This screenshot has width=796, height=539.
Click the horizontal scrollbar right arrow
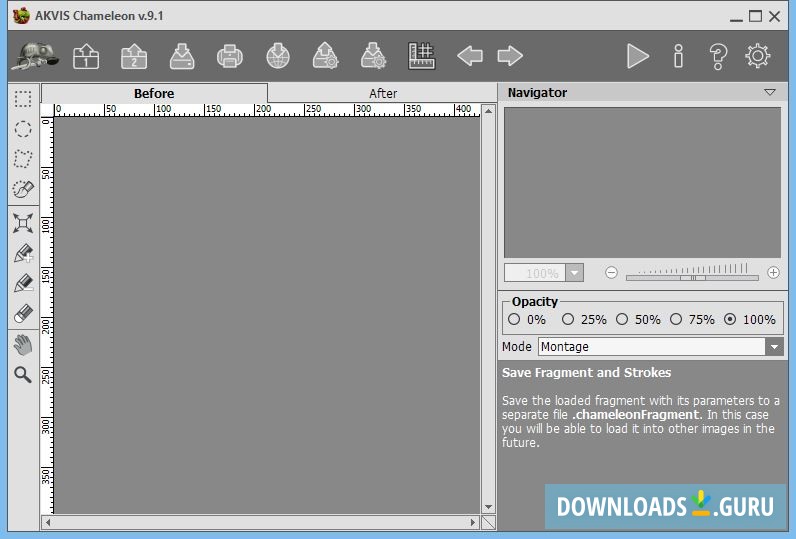click(473, 522)
